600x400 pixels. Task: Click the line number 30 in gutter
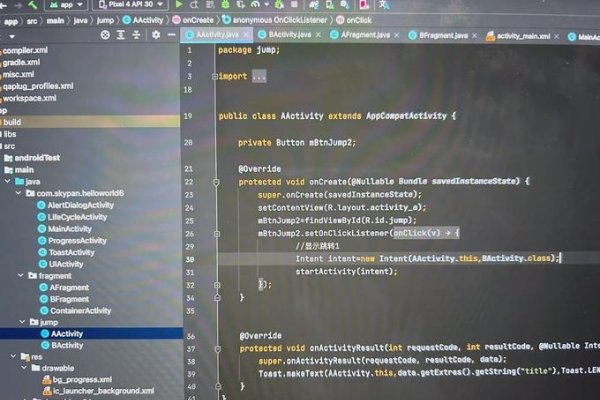click(x=190, y=260)
